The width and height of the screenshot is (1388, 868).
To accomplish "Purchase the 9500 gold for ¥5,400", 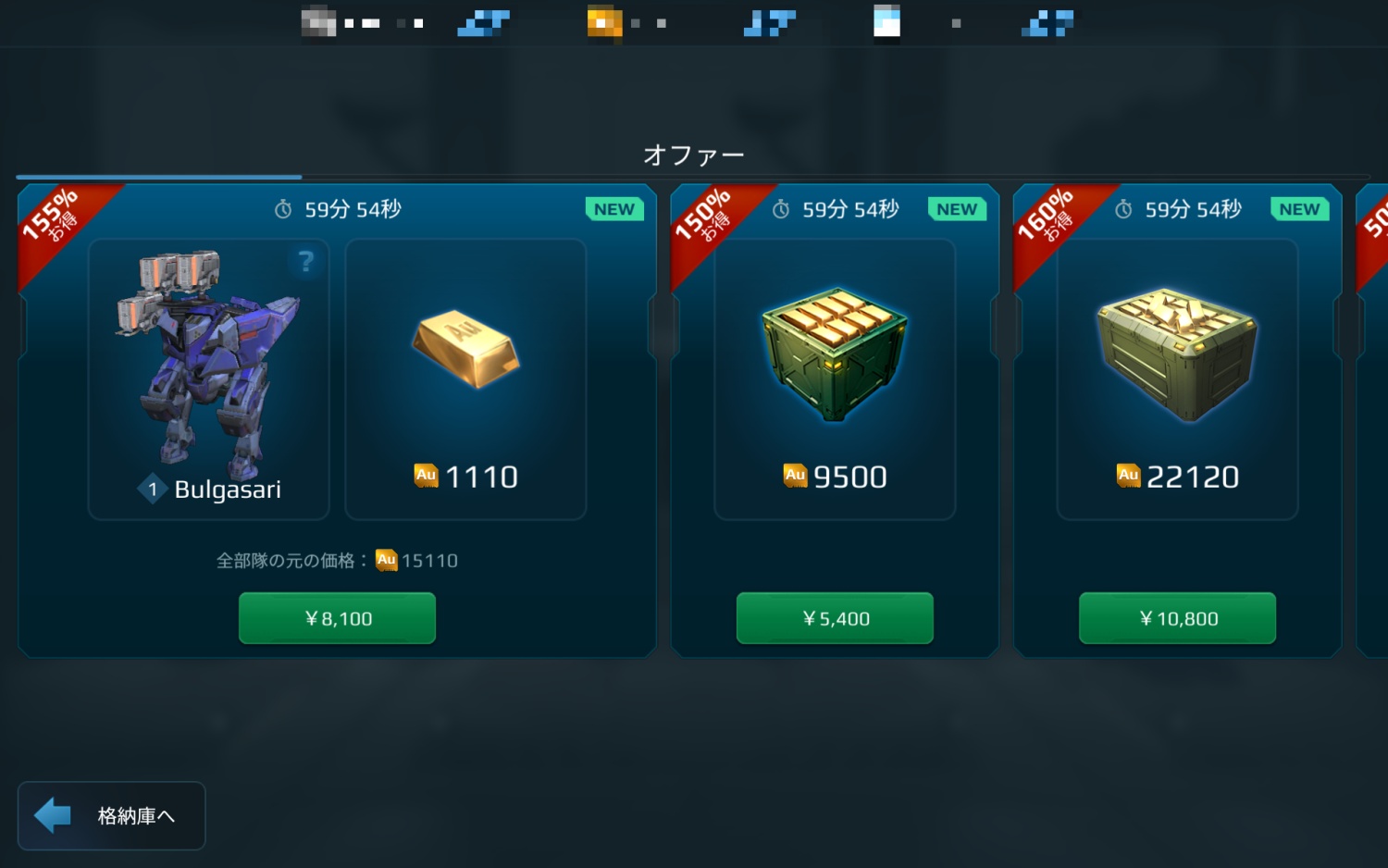I will click(x=835, y=618).
